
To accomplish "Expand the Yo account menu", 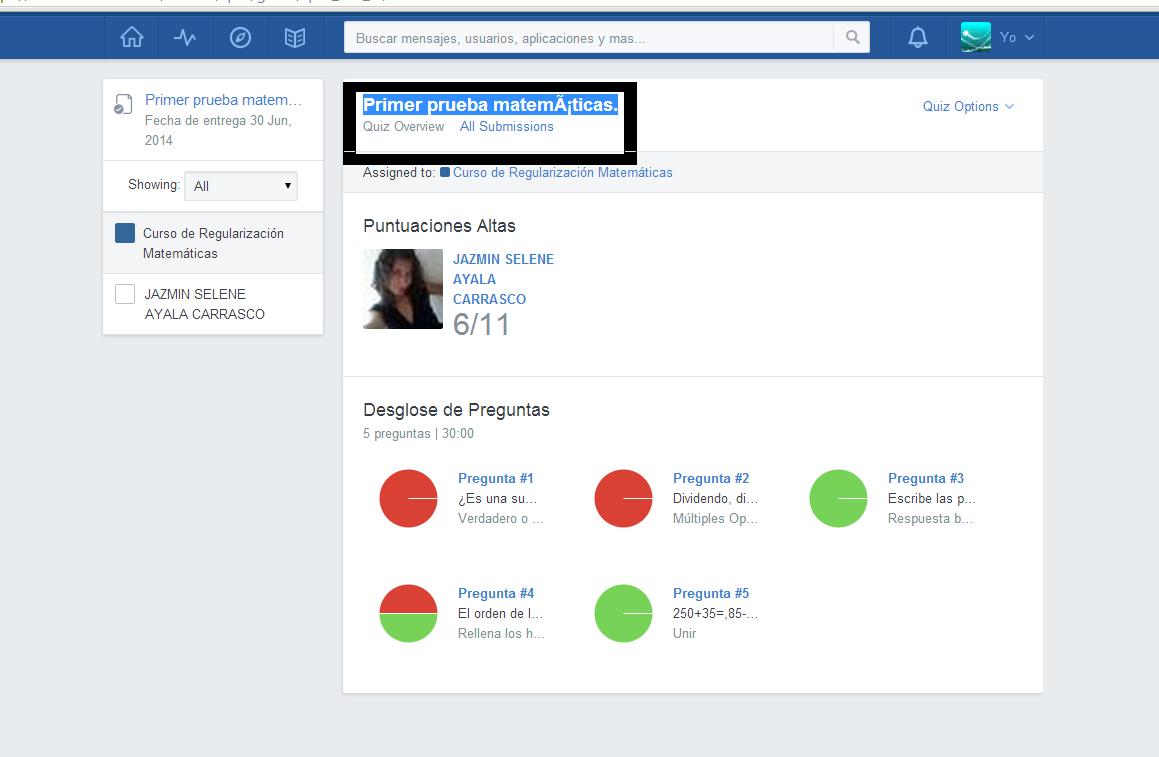I will pos(1016,38).
